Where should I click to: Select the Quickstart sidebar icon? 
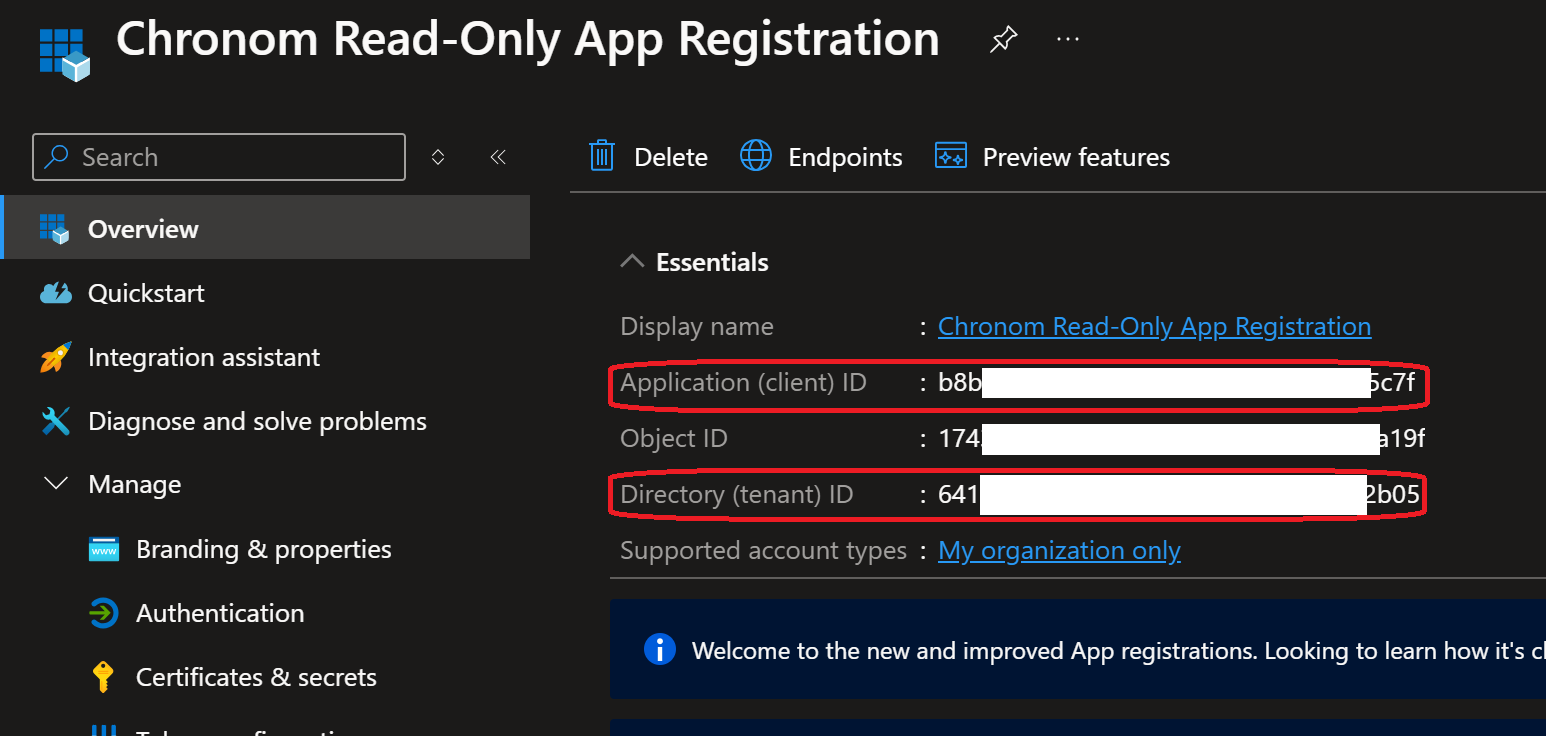[x=56, y=292]
